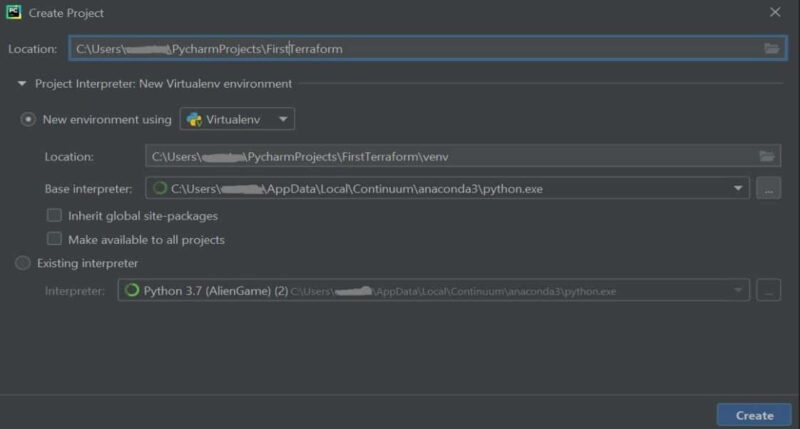Click the PyCharm logo in title bar
This screenshot has width=800, height=429.
point(13,12)
